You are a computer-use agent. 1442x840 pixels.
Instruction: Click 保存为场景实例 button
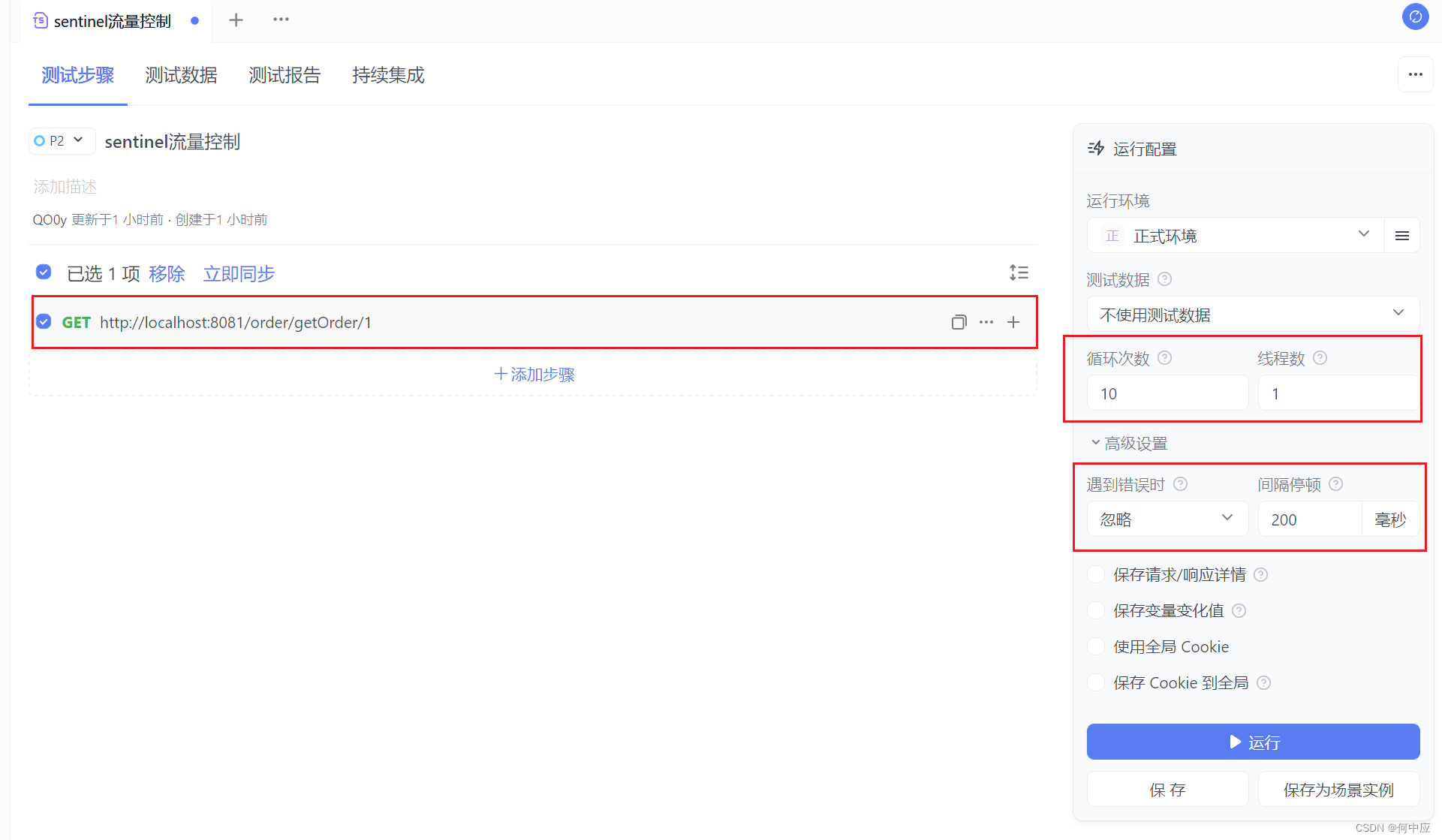click(1338, 790)
